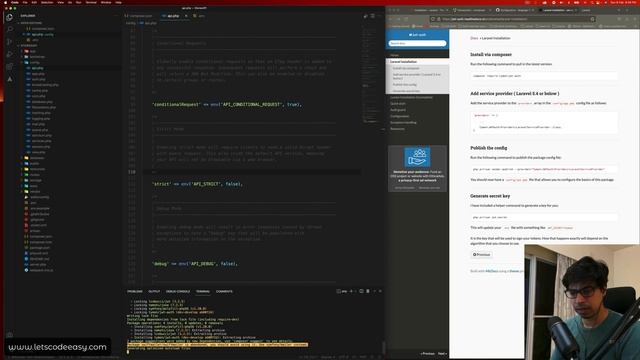
Task: Click the Previous button on docs page
Action: [481, 255]
